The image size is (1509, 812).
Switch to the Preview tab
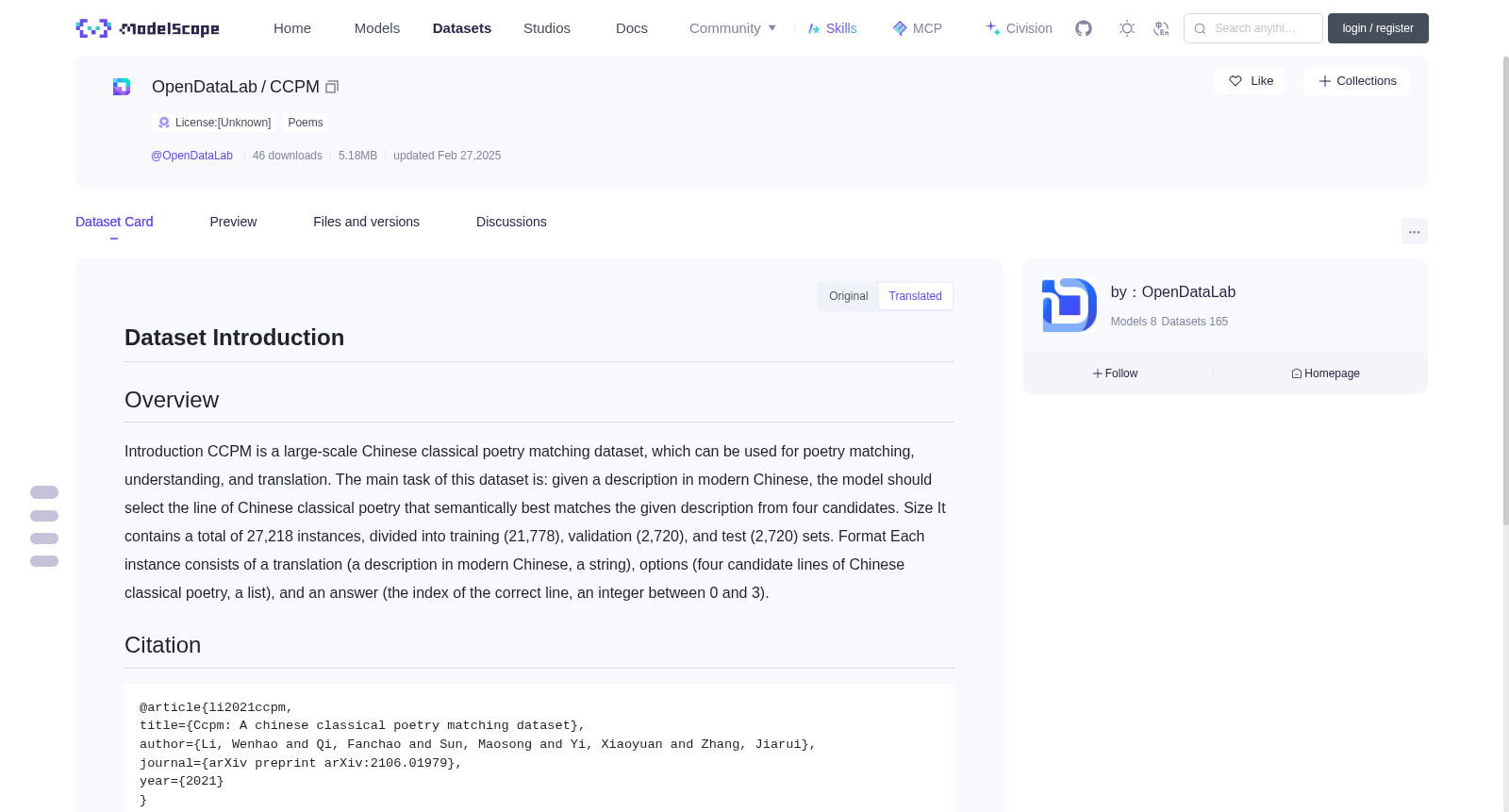(x=233, y=222)
